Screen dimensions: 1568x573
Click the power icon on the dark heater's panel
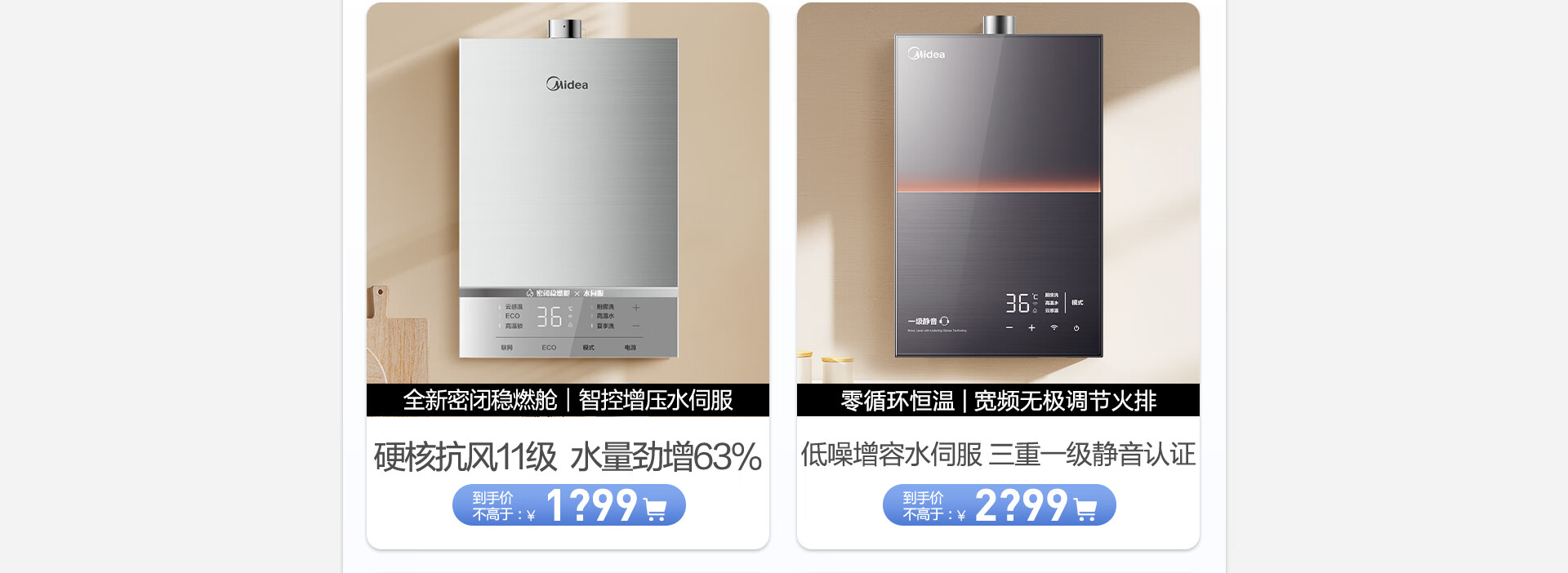click(1076, 328)
